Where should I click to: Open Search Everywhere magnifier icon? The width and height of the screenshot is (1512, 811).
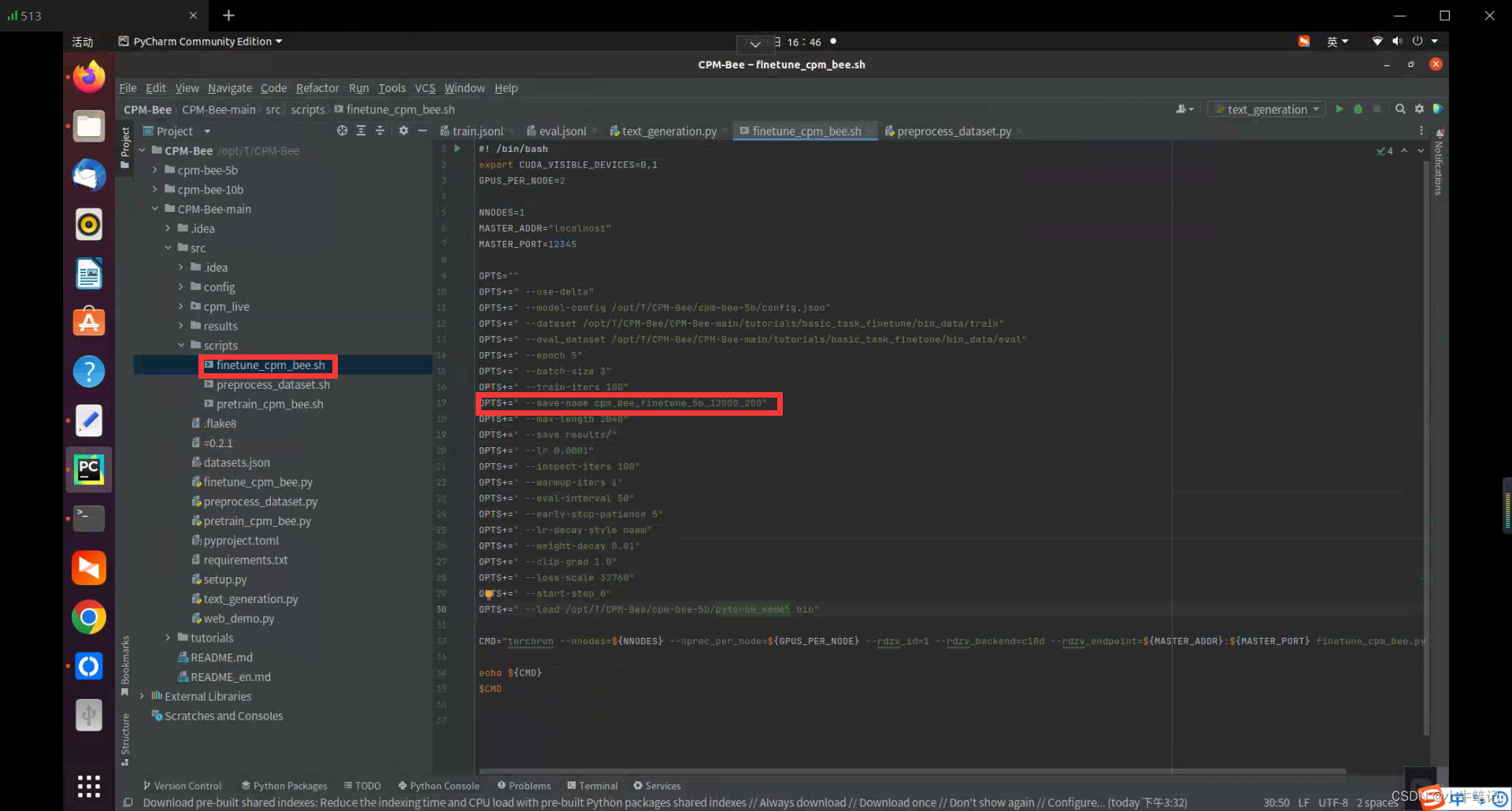pos(1400,109)
